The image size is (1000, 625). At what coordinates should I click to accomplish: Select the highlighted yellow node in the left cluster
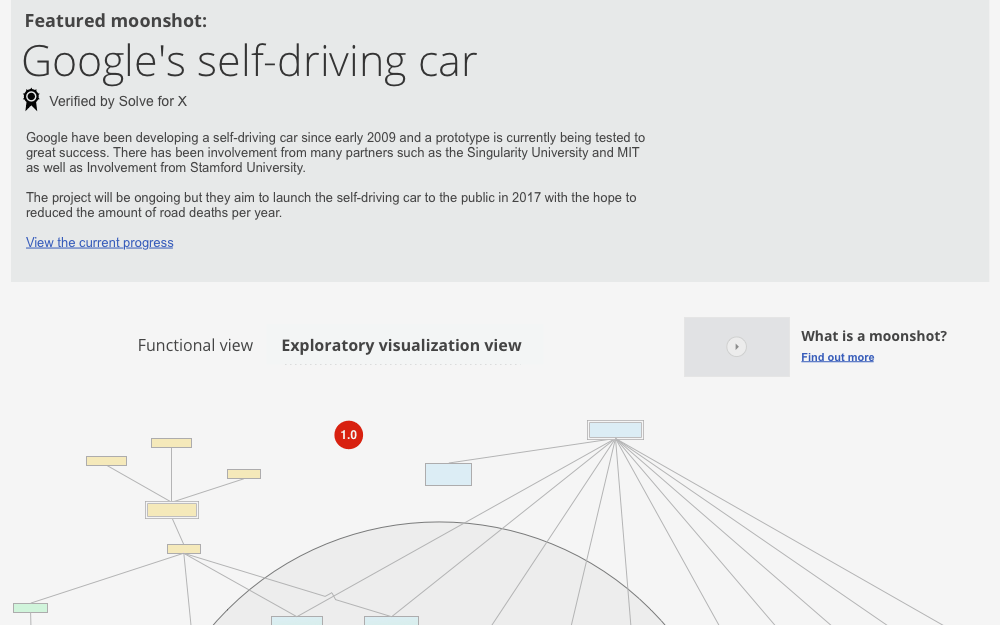point(171,510)
